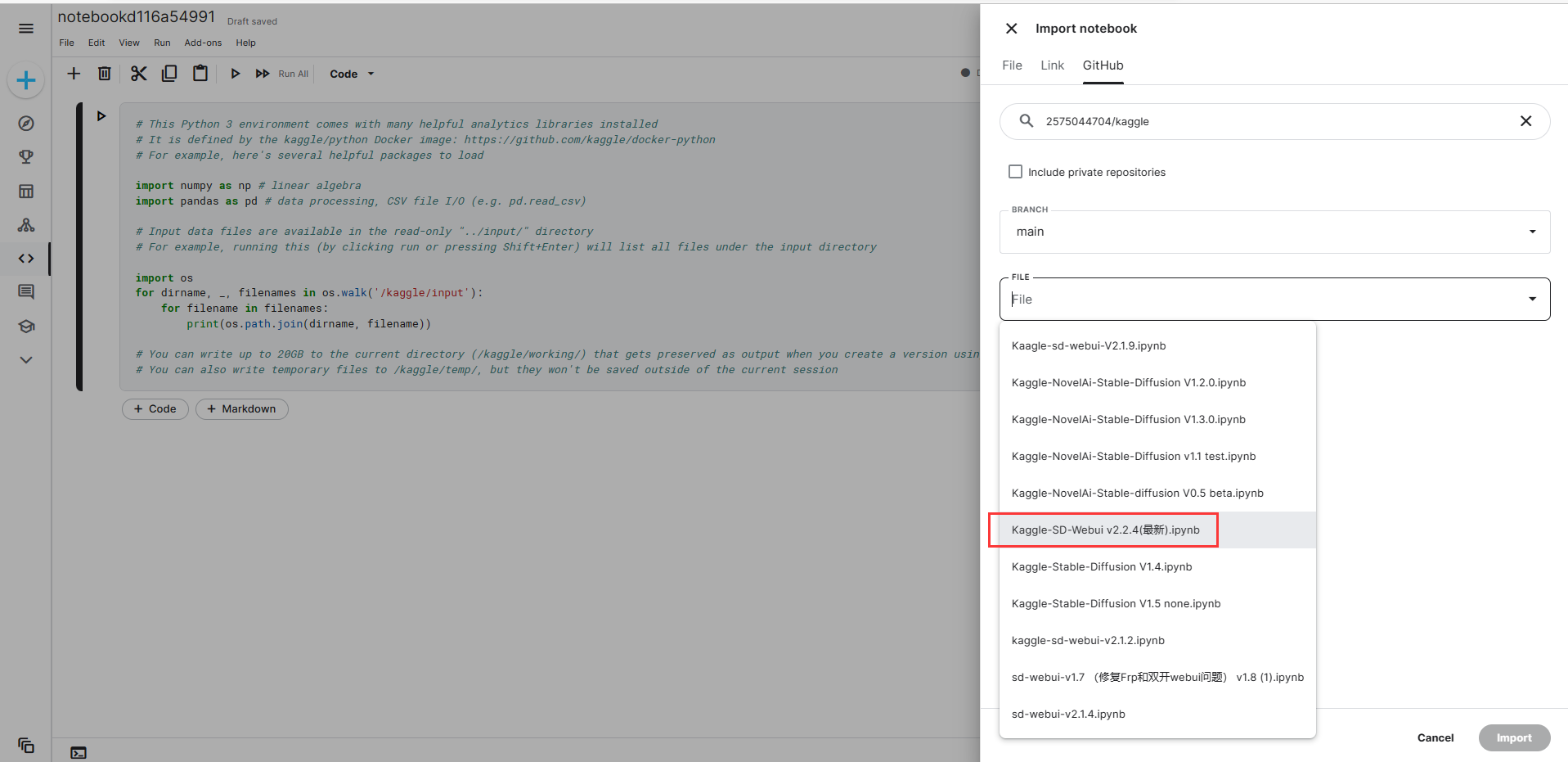Select the GitHub import tab

tap(1103, 65)
